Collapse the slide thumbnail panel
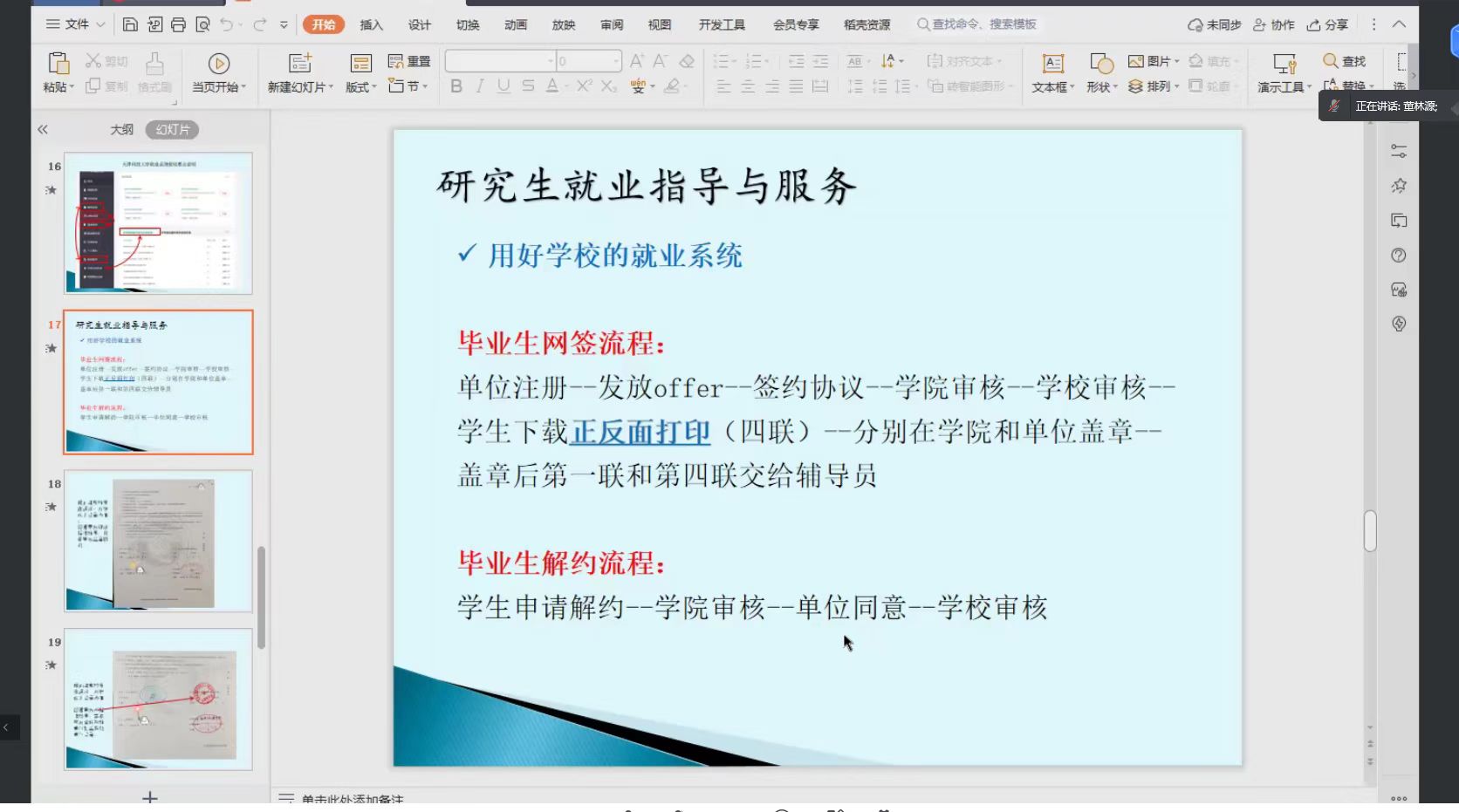Image resolution: width=1459 pixels, height=812 pixels. [42, 130]
